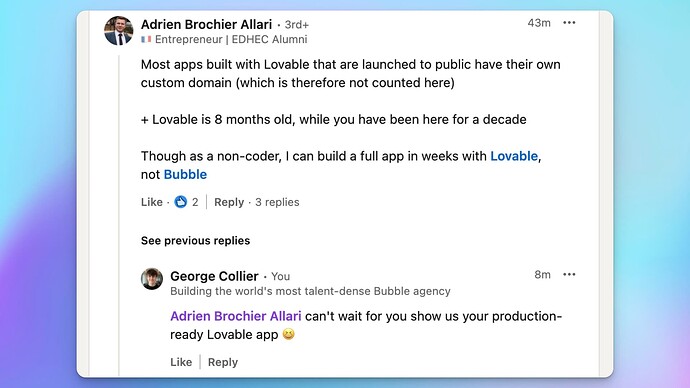Open the Lovable company link
690x388 pixels.
tap(514, 156)
